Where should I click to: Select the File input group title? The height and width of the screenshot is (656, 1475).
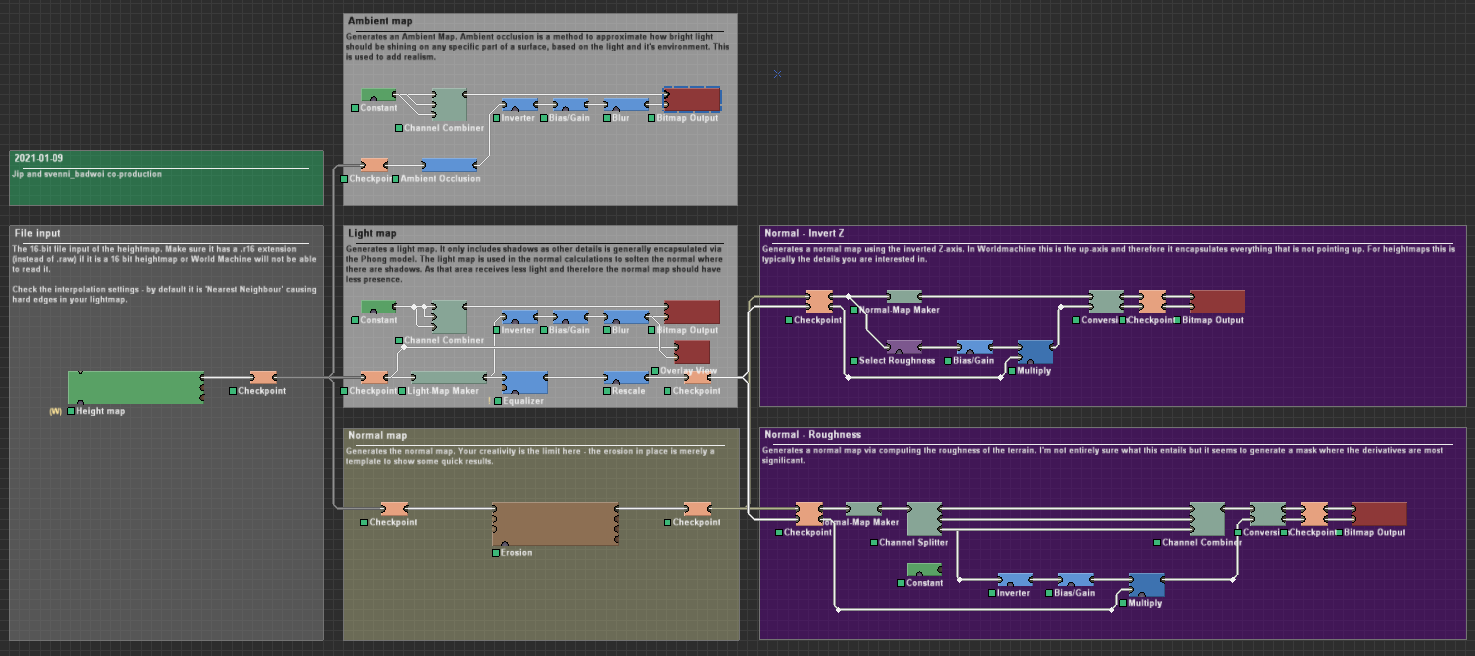pyautogui.click(x=38, y=233)
